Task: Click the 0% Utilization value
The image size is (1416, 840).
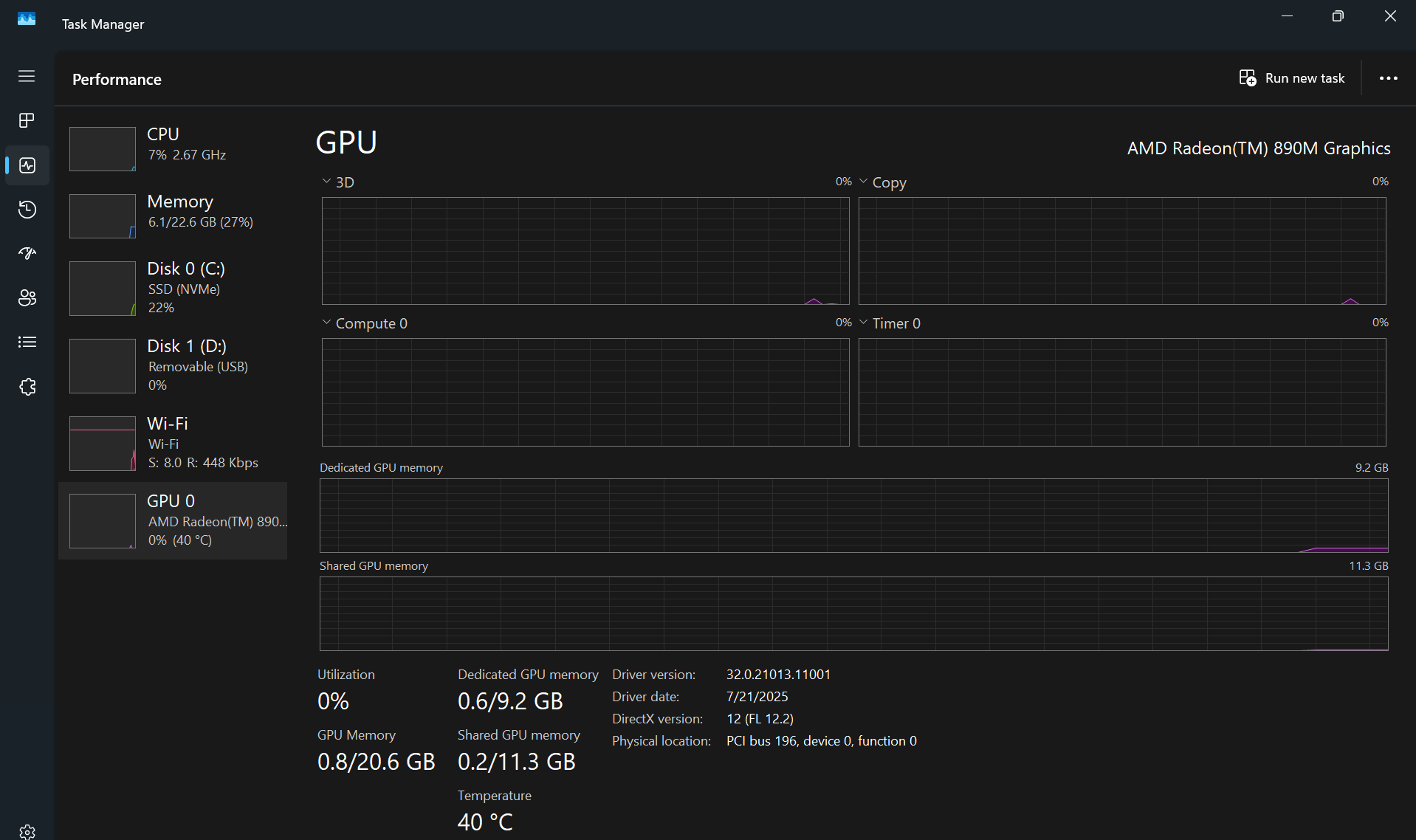Action: (333, 701)
